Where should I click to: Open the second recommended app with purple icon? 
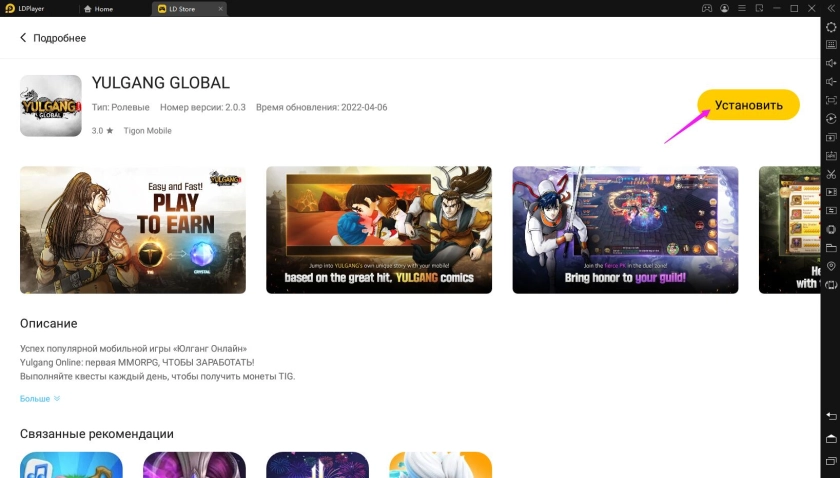(194, 465)
